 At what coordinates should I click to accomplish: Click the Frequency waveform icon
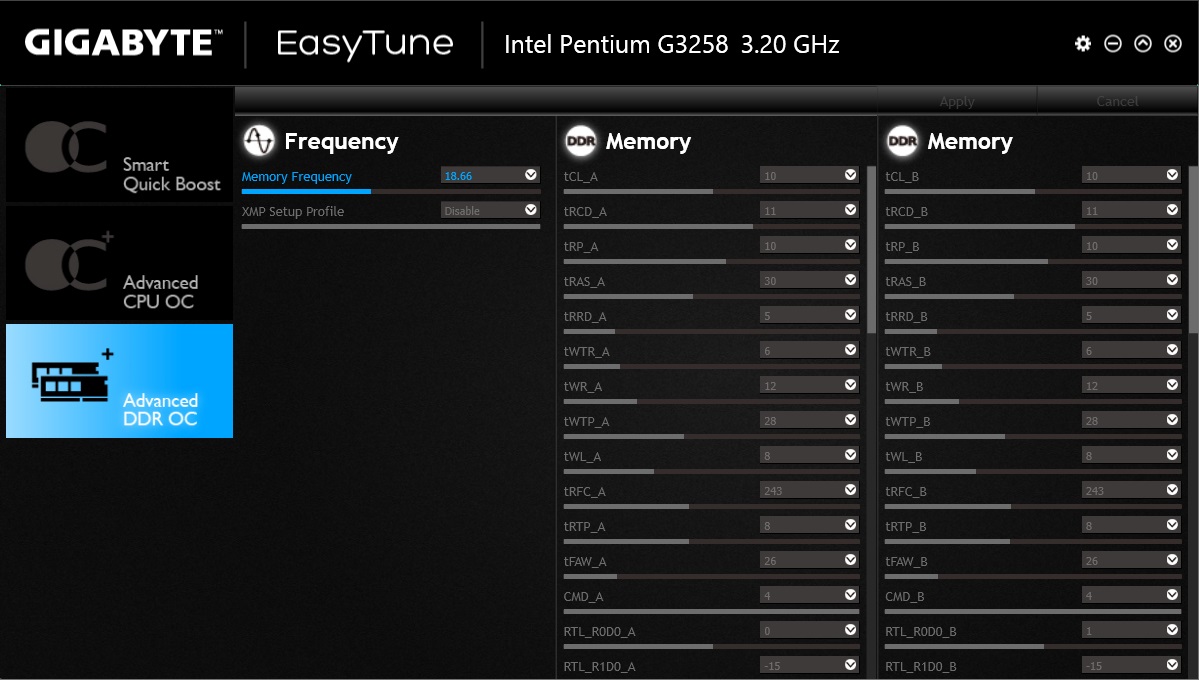(x=259, y=141)
